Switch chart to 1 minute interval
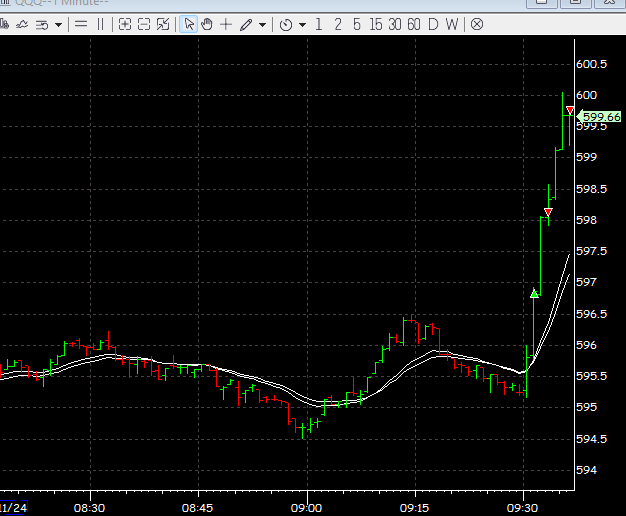The image size is (626, 516). [x=319, y=24]
